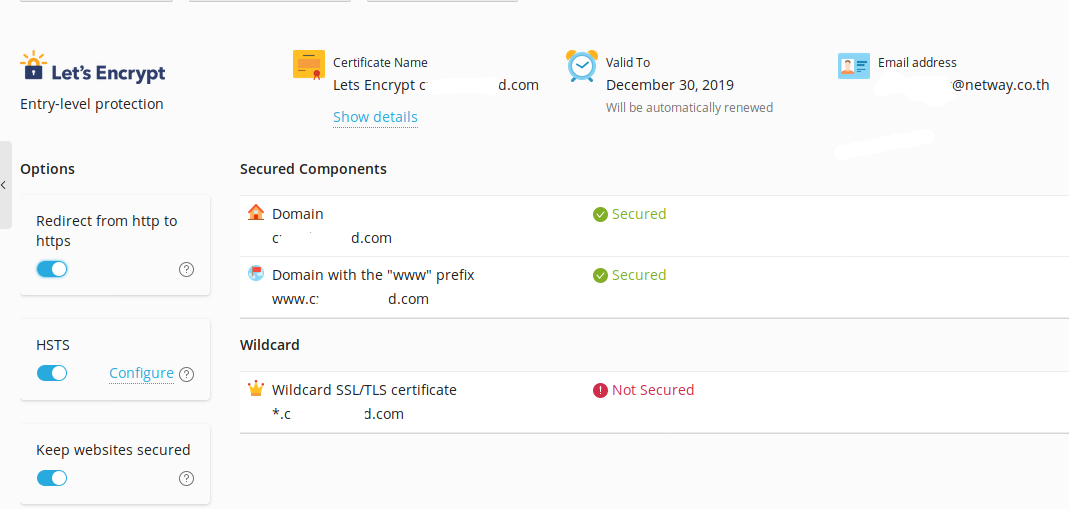
Task: Click the contact card icon beside Email address
Action: 853,66
